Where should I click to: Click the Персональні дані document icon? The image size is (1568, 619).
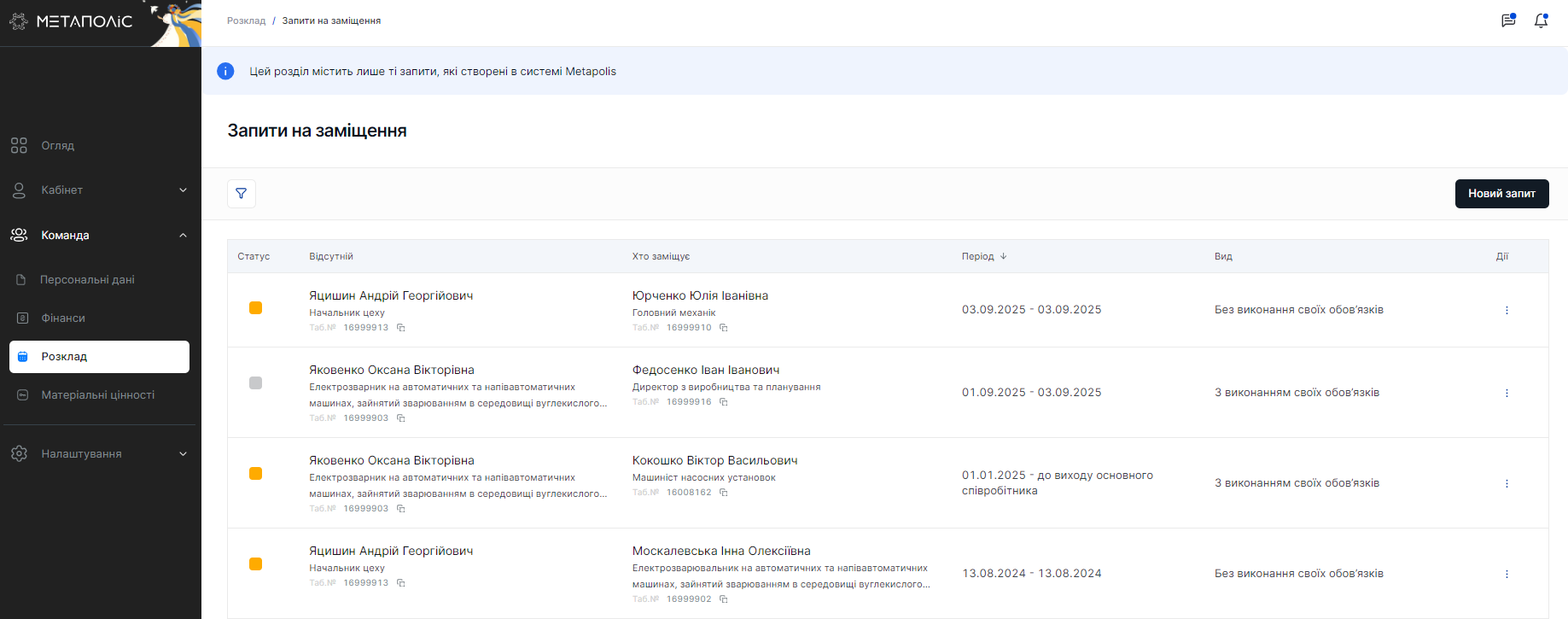point(21,279)
